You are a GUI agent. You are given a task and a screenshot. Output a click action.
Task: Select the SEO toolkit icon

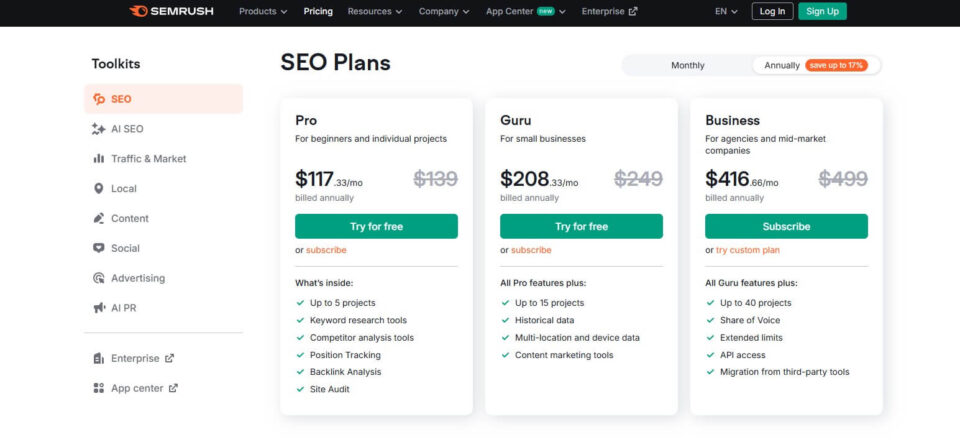click(99, 99)
